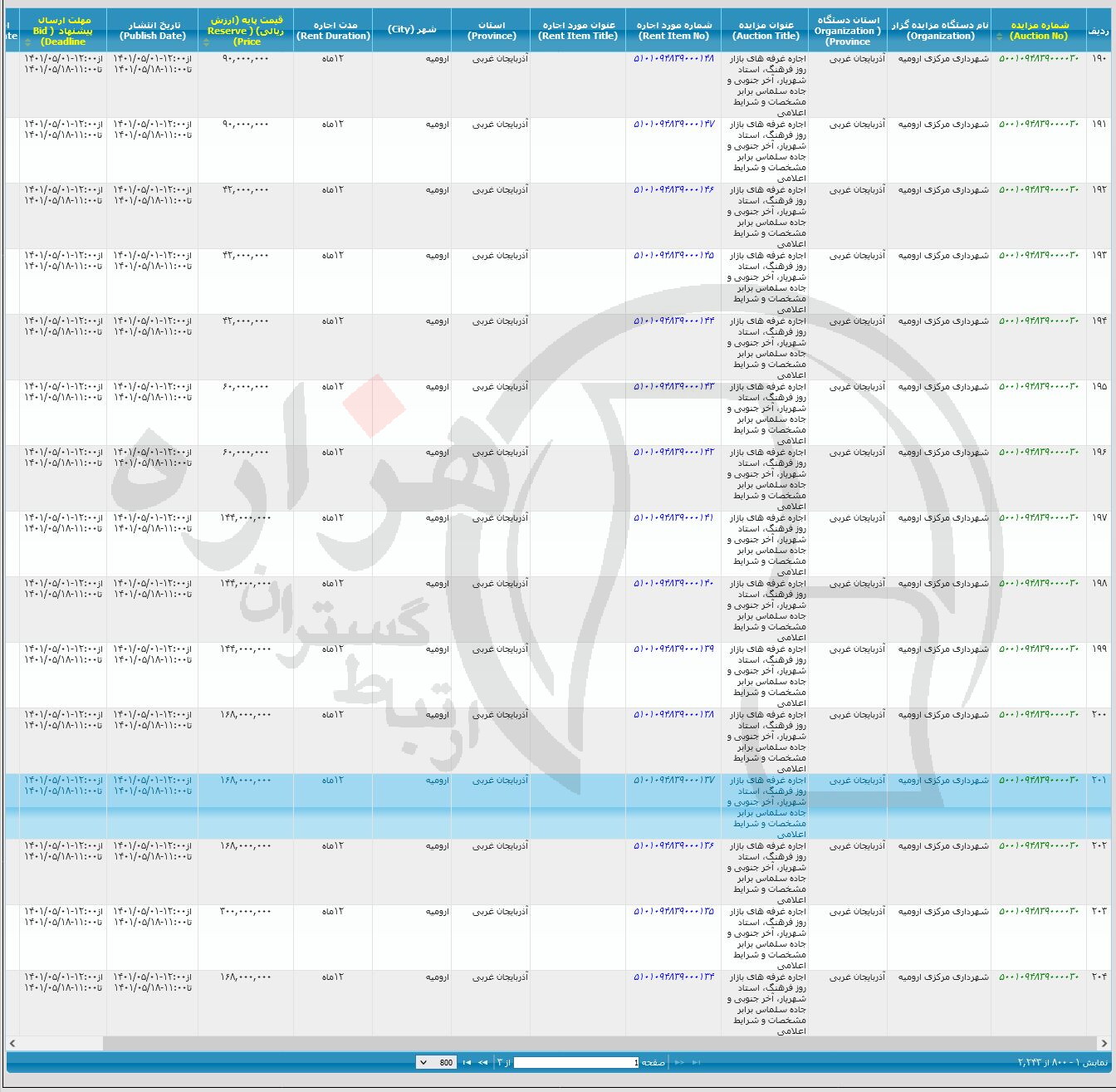Click the horizontal scrollbar's right arrow
The width and height of the screenshot is (1116, 1092).
tap(1104, 1043)
